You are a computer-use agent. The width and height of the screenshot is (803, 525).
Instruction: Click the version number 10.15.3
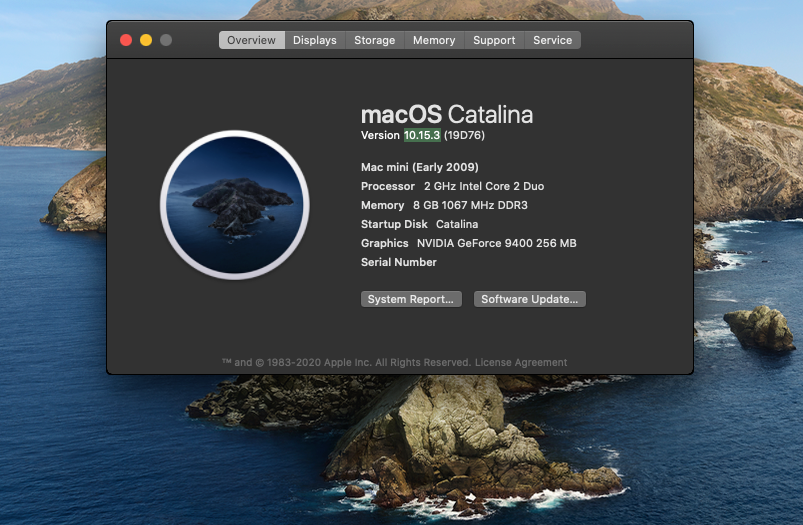(422, 135)
